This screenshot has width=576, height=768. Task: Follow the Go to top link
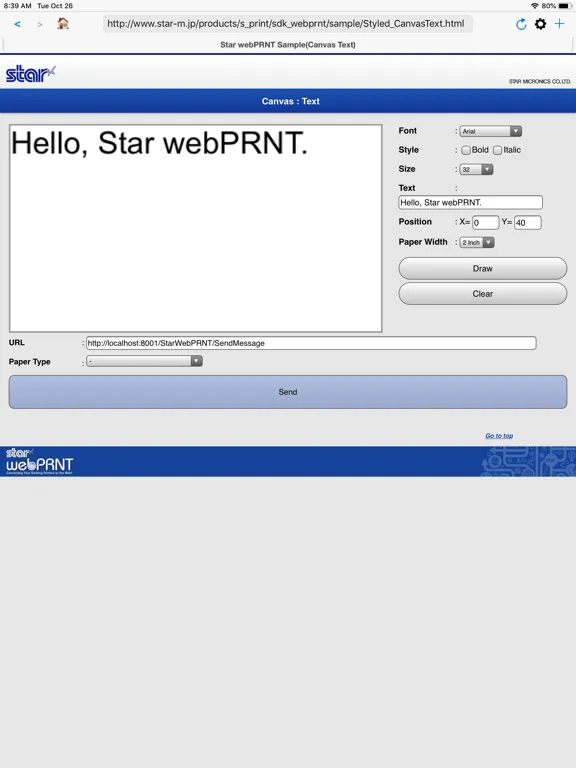(x=499, y=435)
